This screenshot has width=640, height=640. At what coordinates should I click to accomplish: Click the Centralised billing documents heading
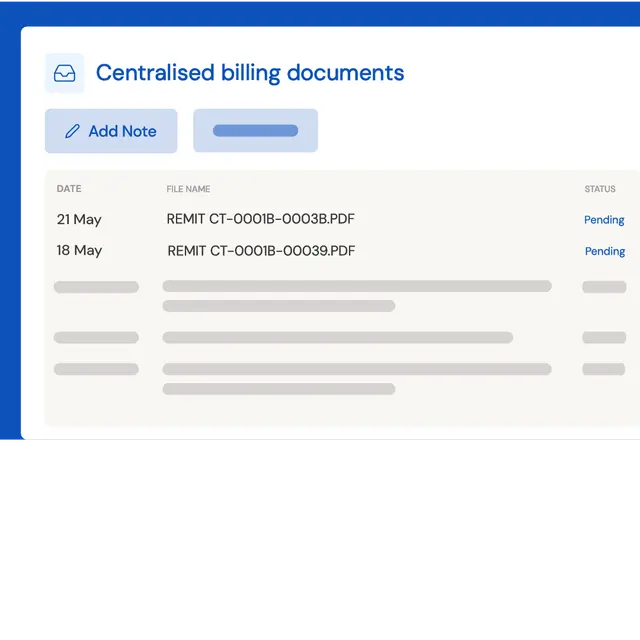[x=250, y=73]
